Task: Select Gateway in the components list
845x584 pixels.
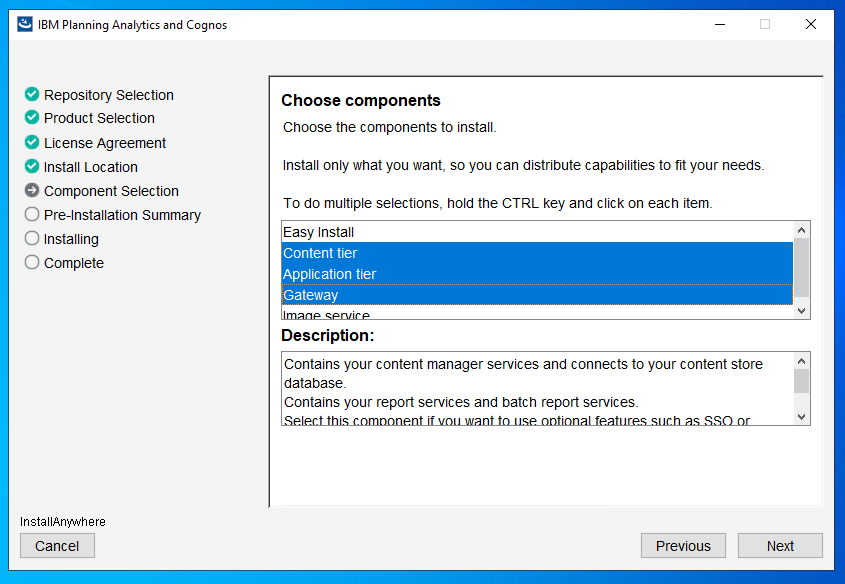Action: click(537, 295)
